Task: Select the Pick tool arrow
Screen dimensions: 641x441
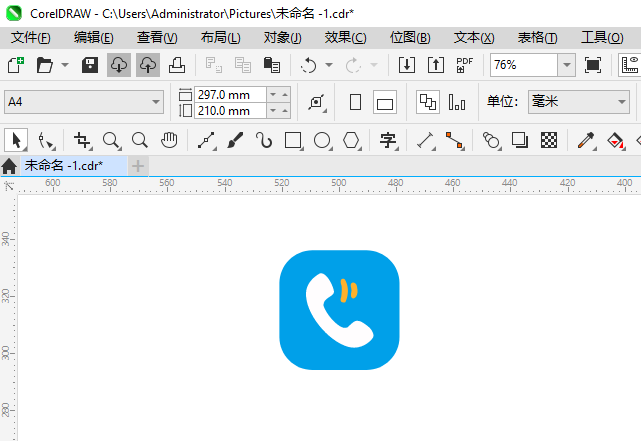Action: click(16, 141)
